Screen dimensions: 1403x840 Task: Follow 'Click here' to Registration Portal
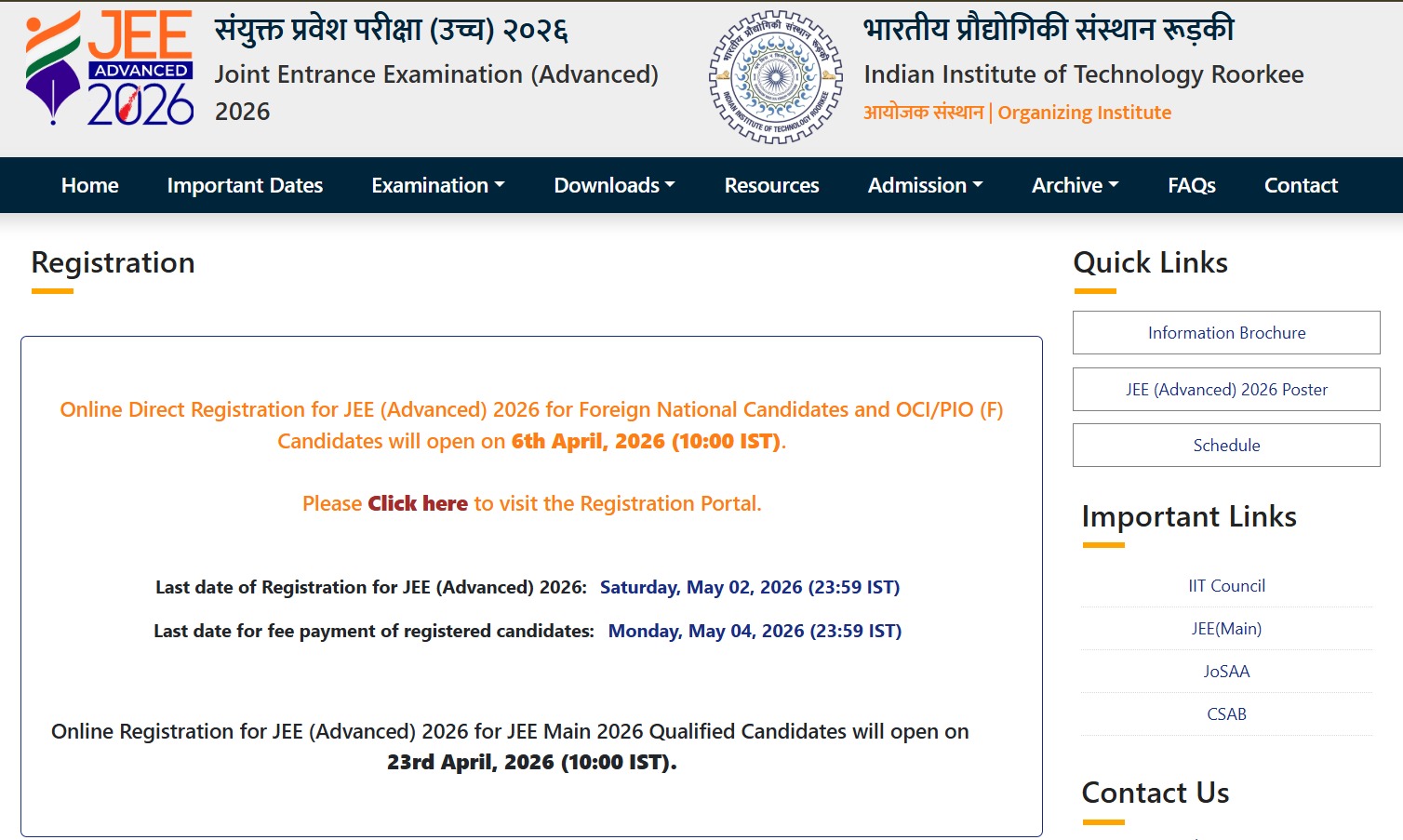pos(418,503)
